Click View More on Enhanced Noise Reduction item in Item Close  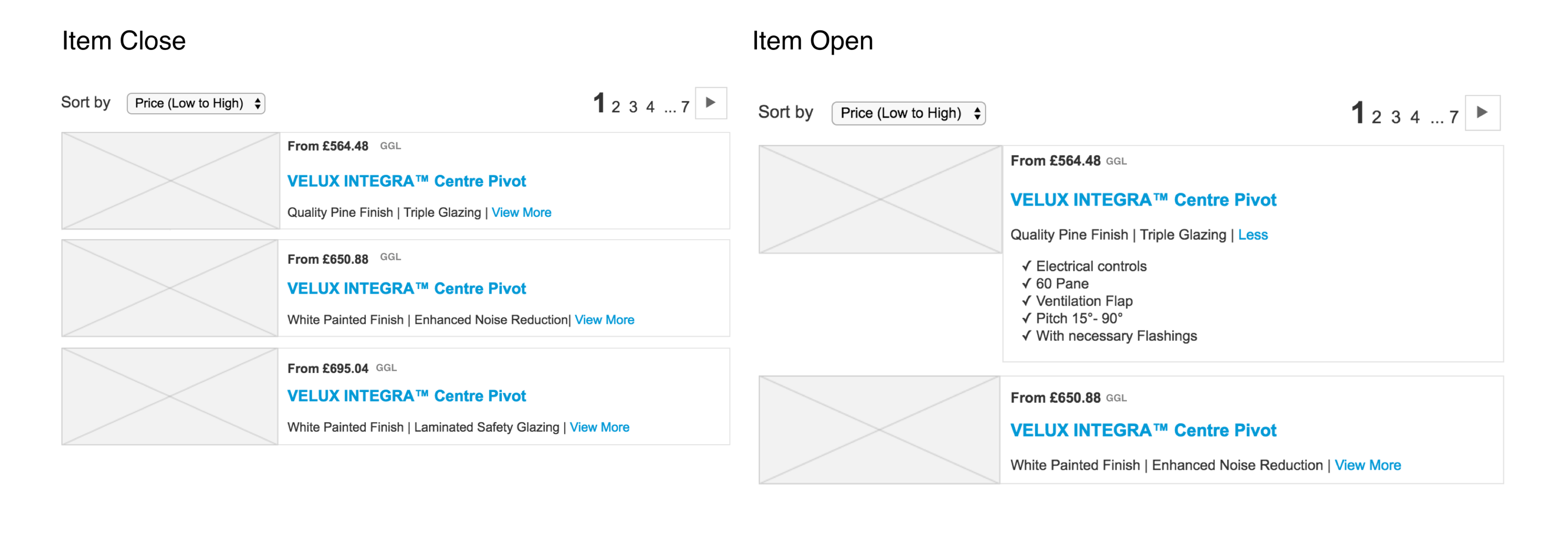tap(604, 320)
